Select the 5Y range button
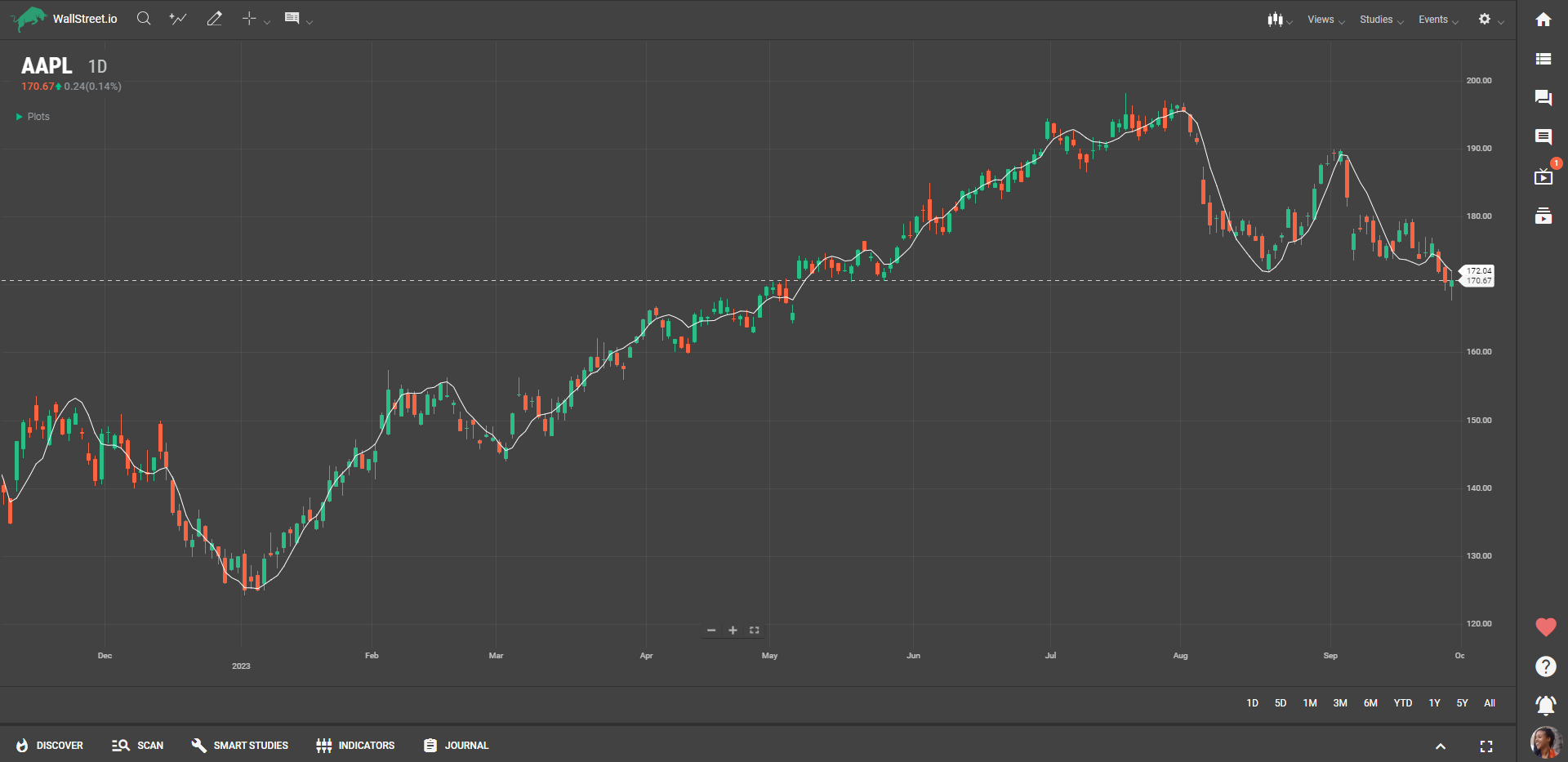The width and height of the screenshot is (1568, 762). tap(1462, 703)
